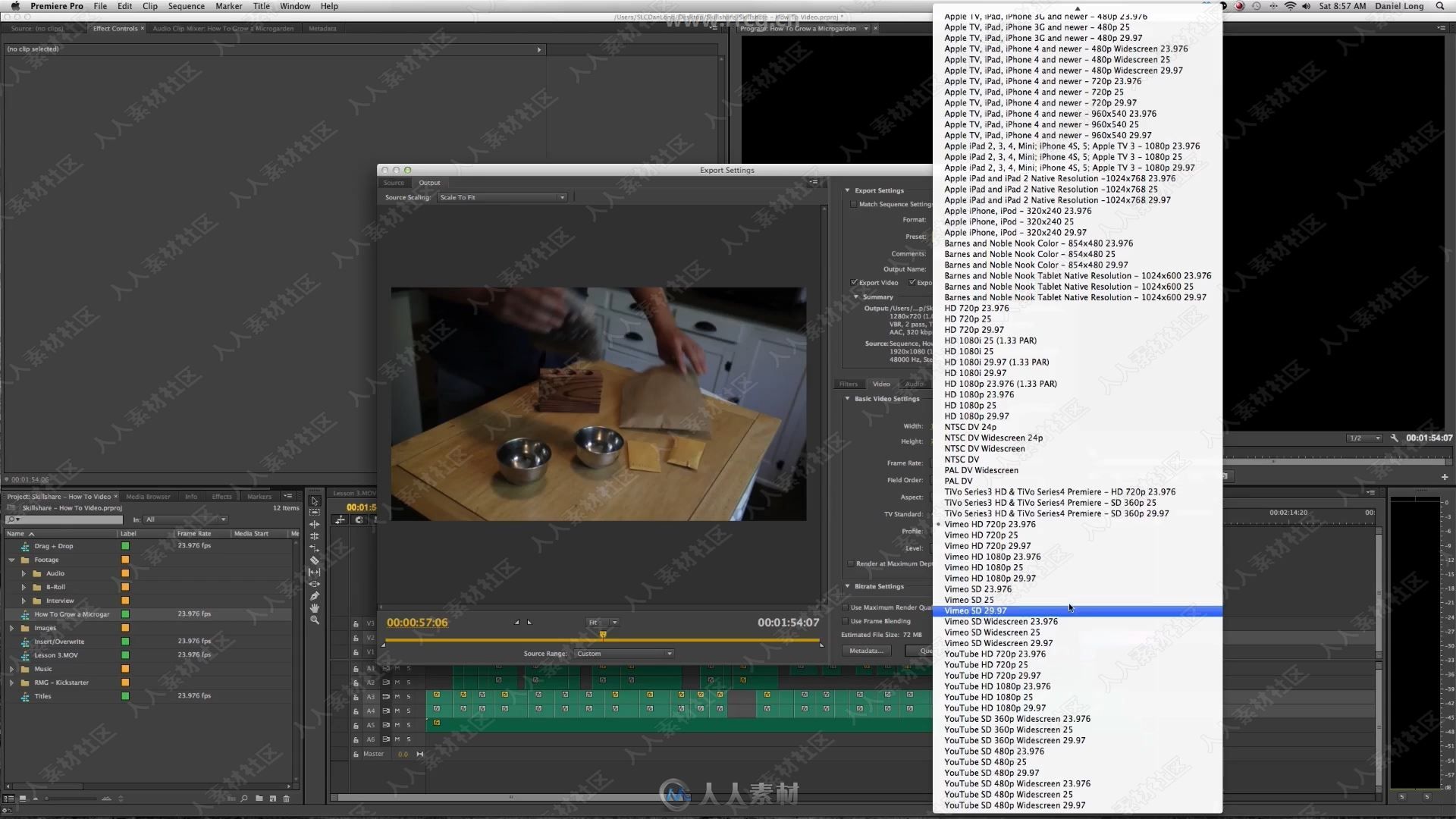Screen dimensions: 1456x819
Task: Collapse the Footage bin
Action: click(x=11, y=560)
